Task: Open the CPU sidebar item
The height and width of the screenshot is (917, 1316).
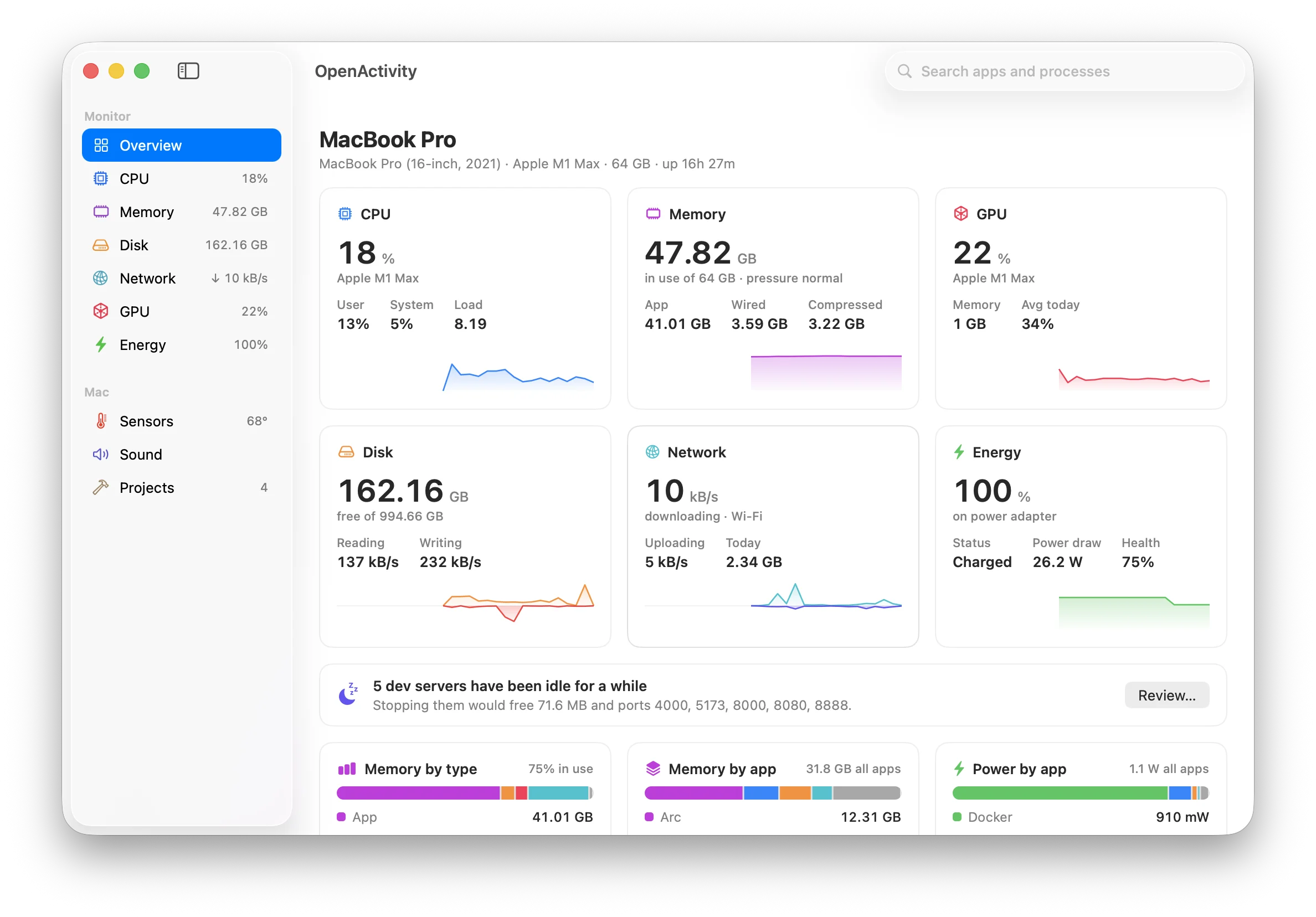Action: point(181,178)
